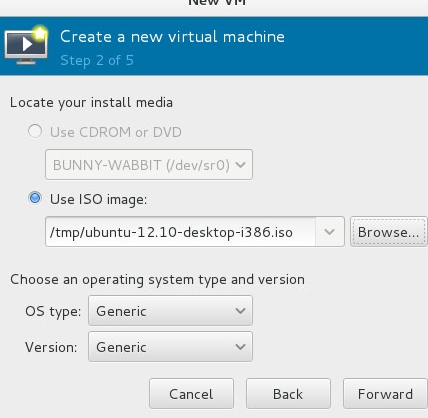Image resolution: width=428 pixels, height=418 pixels.
Task: Click 'Choose an operating system type and version' text
Action: (x=157, y=280)
